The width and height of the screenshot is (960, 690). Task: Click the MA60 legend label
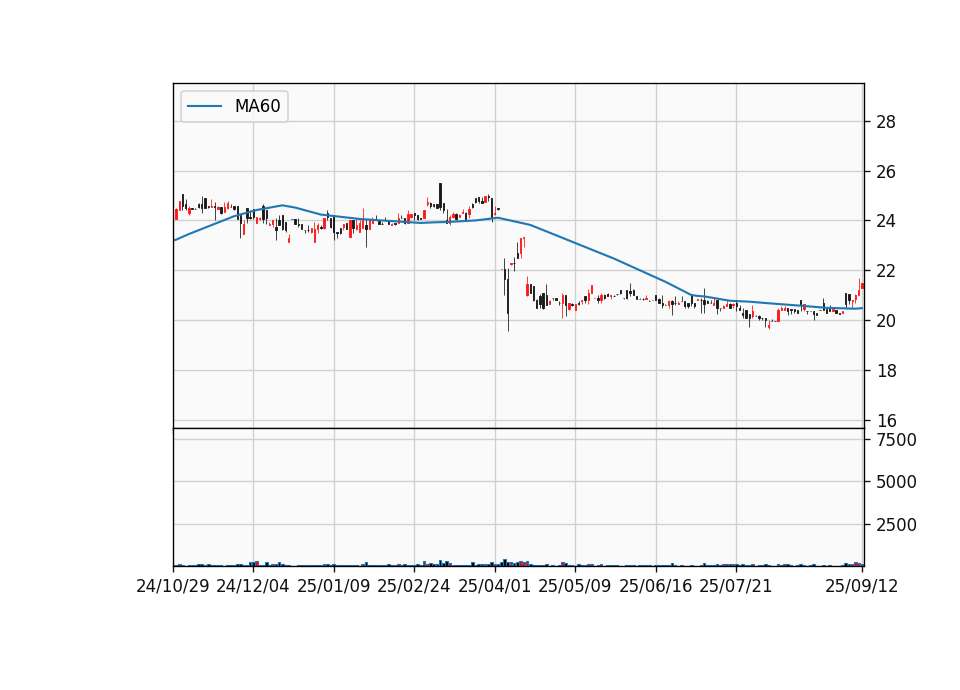tap(257, 106)
